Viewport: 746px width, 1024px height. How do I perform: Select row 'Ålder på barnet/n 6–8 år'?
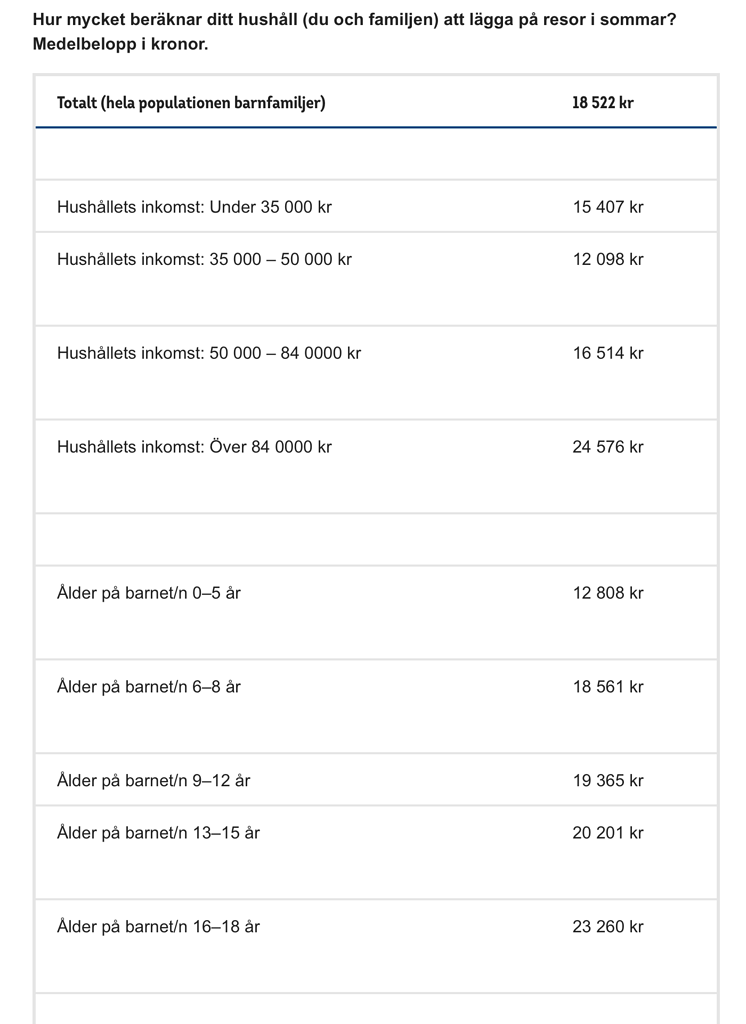coord(149,688)
